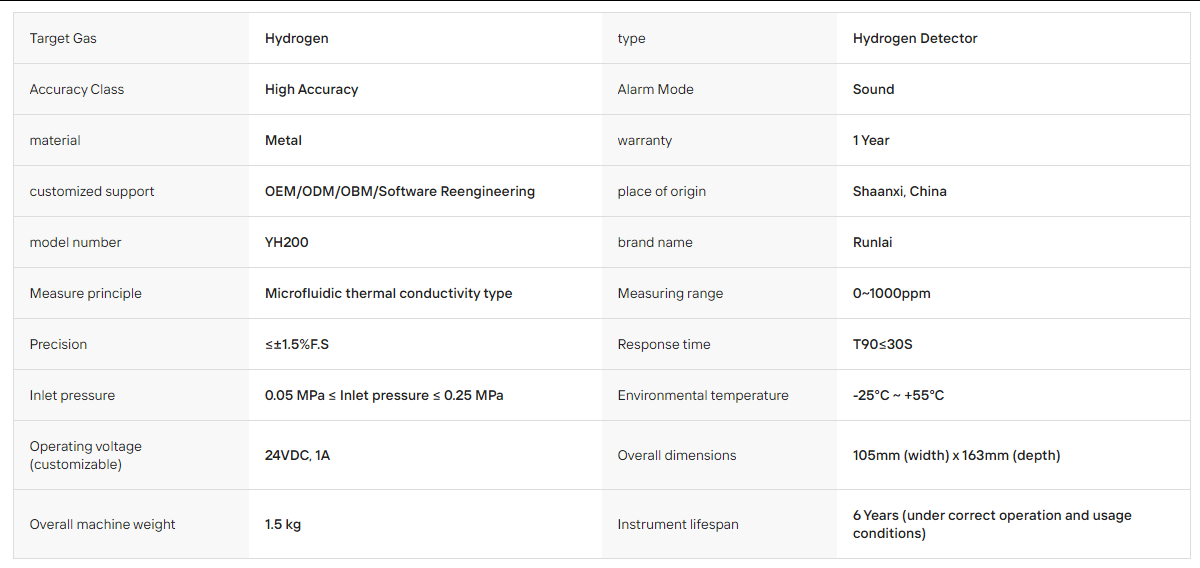Click the 'warranty' label
1200x568 pixels.
point(645,141)
